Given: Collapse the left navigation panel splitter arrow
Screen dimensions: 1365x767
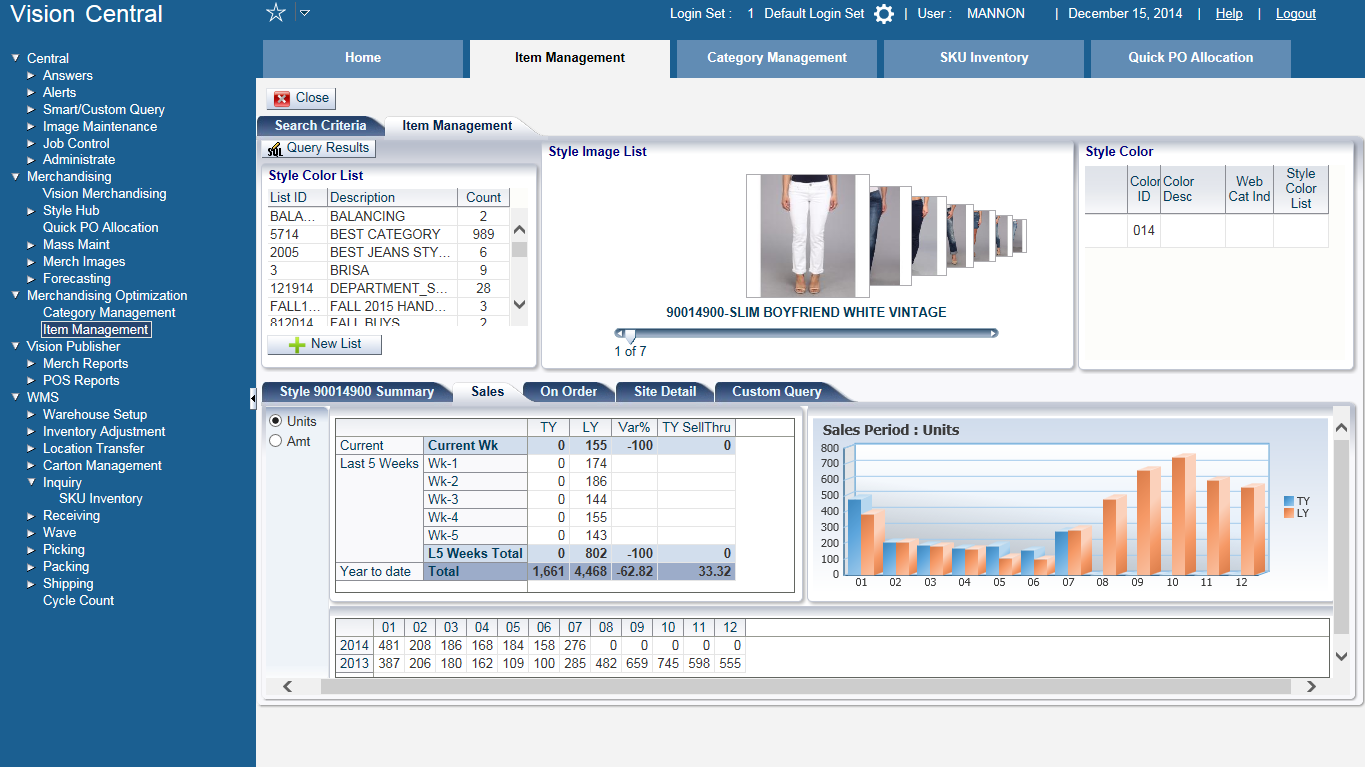Looking at the screenshot, I should pyautogui.click(x=252, y=399).
